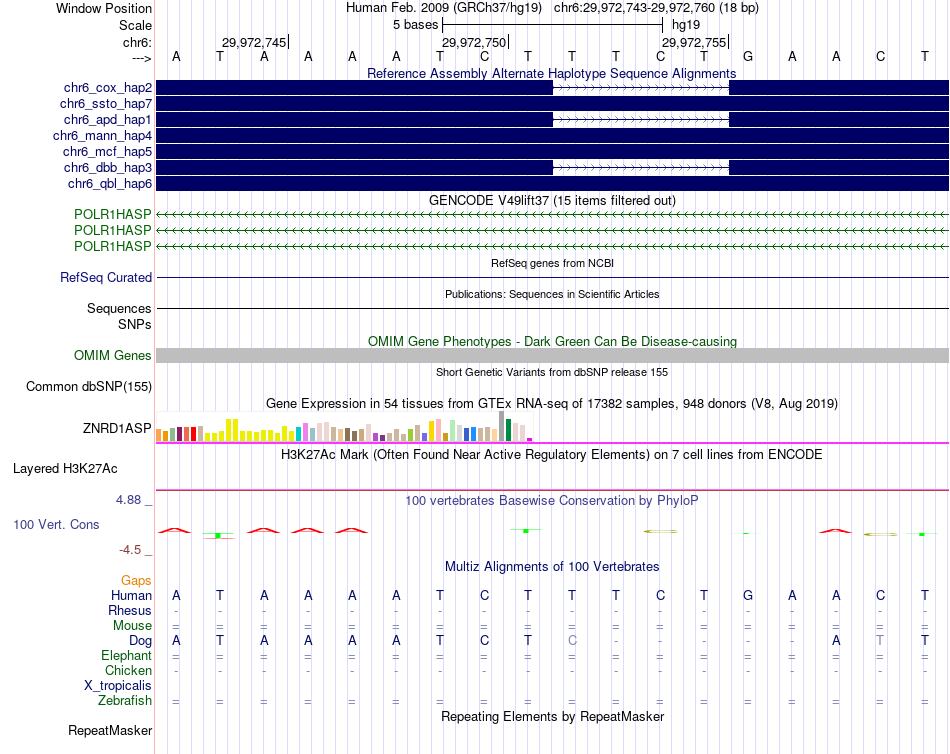Click the chr6_ssto_hap7 alignment bar
The width and height of the screenshot is (950, 754).
[552, 104]
